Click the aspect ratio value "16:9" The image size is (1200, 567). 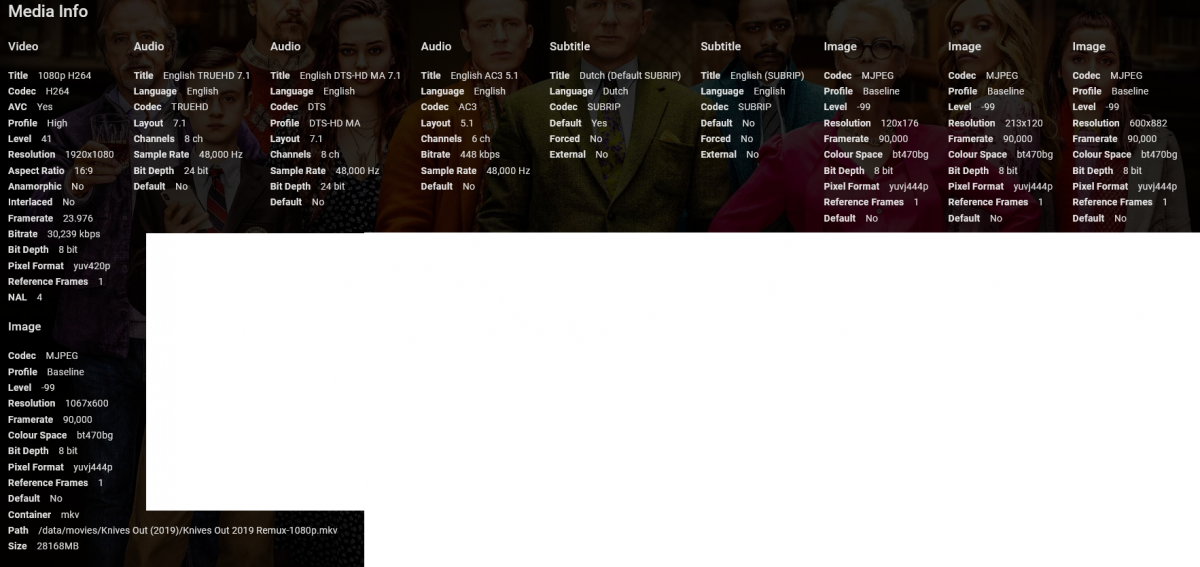tap(83, 171)
